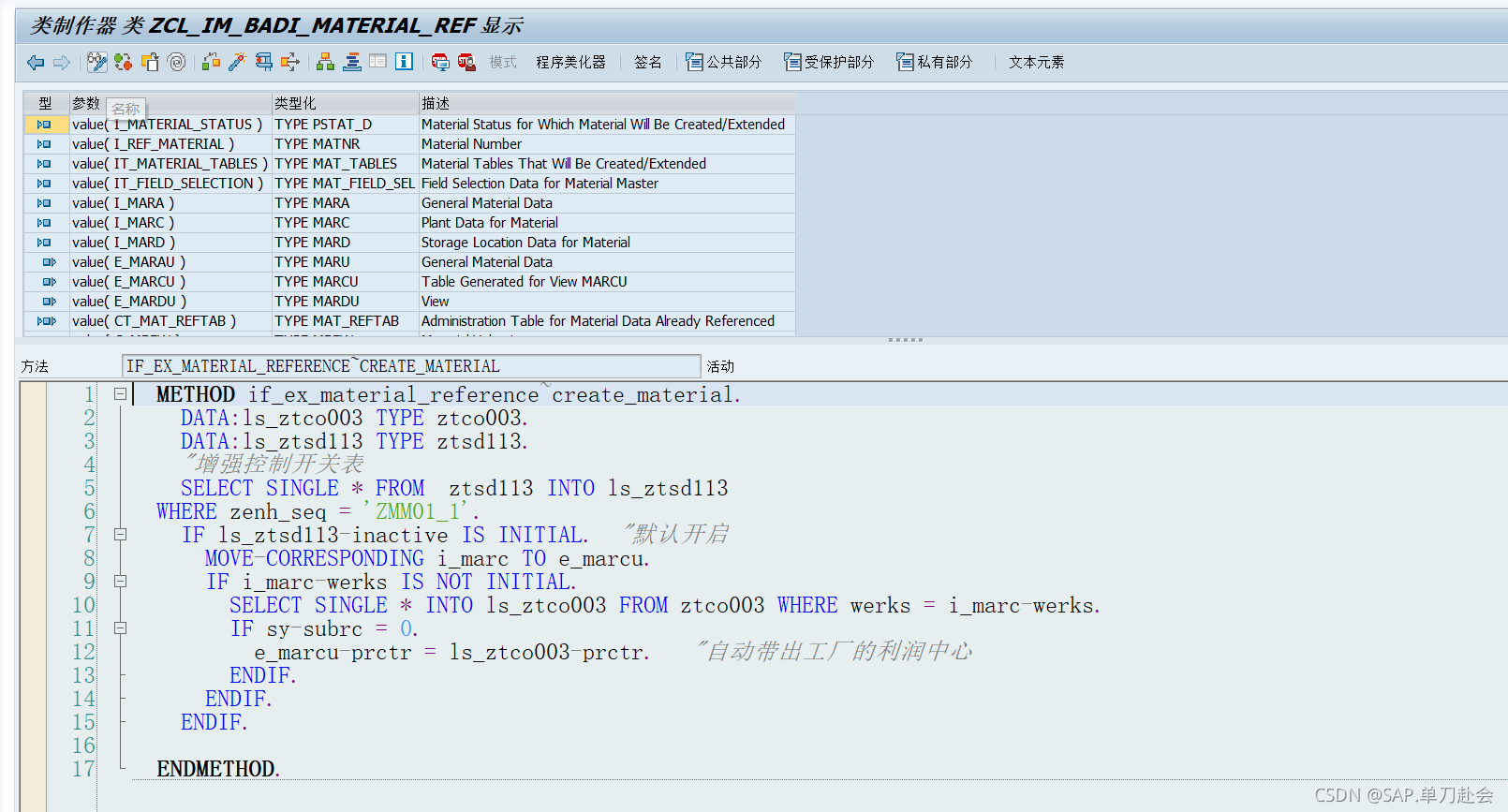Select the value( IT_FIELD_SELECTION ) parameter cell

point(170,184)
